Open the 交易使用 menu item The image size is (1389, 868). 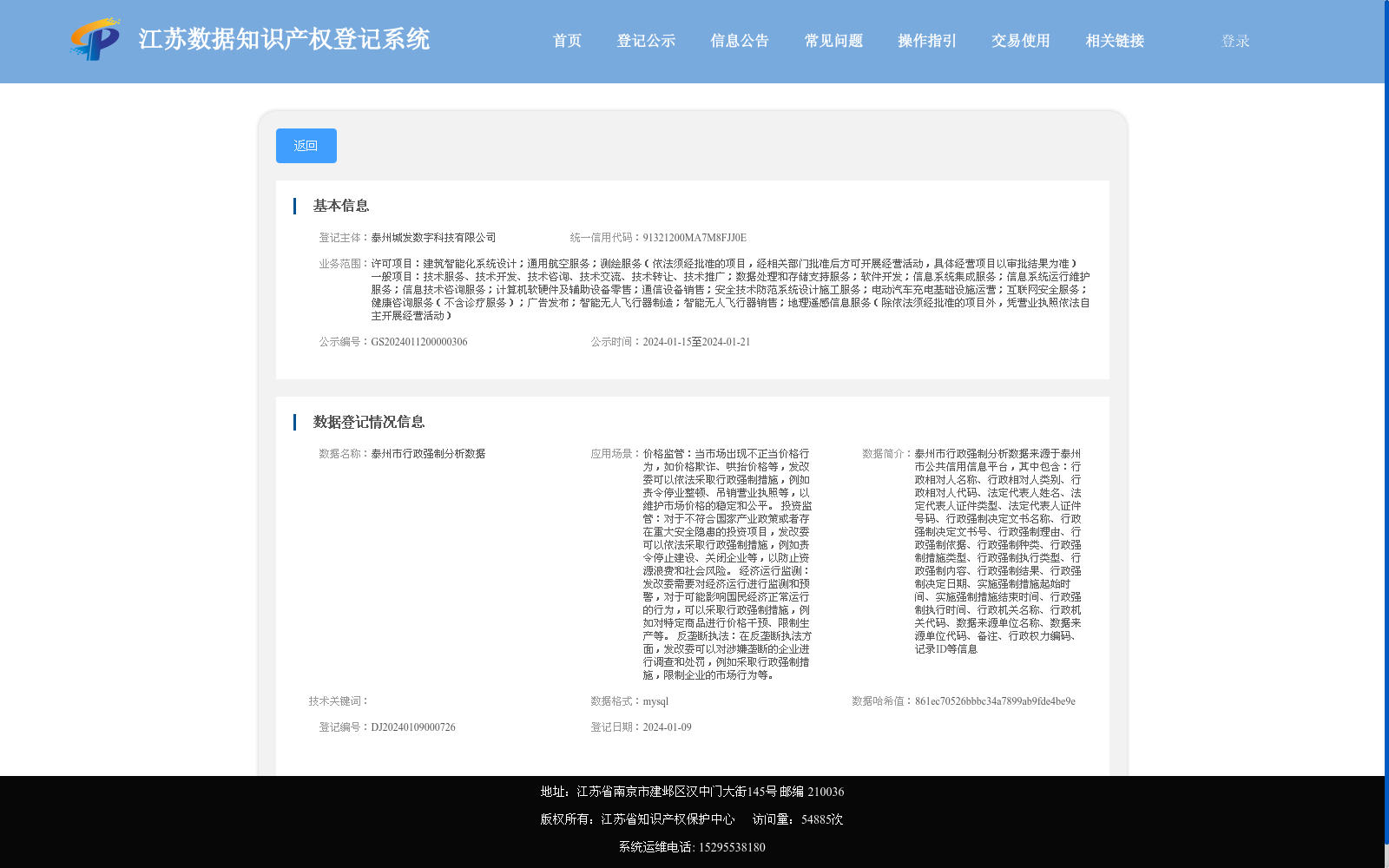tap(1021, 41)
